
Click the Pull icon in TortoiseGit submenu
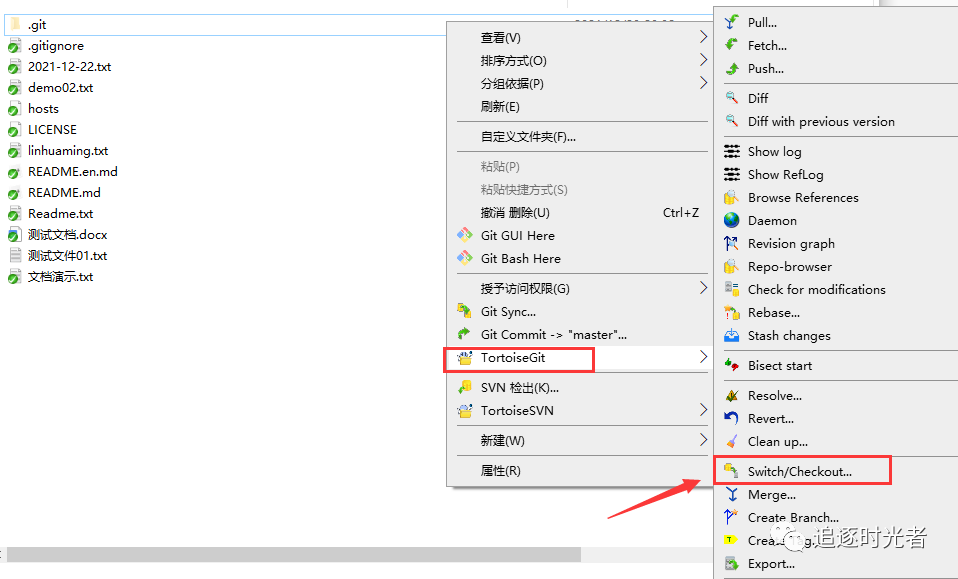pyautogui.click(x=731, y=23)
